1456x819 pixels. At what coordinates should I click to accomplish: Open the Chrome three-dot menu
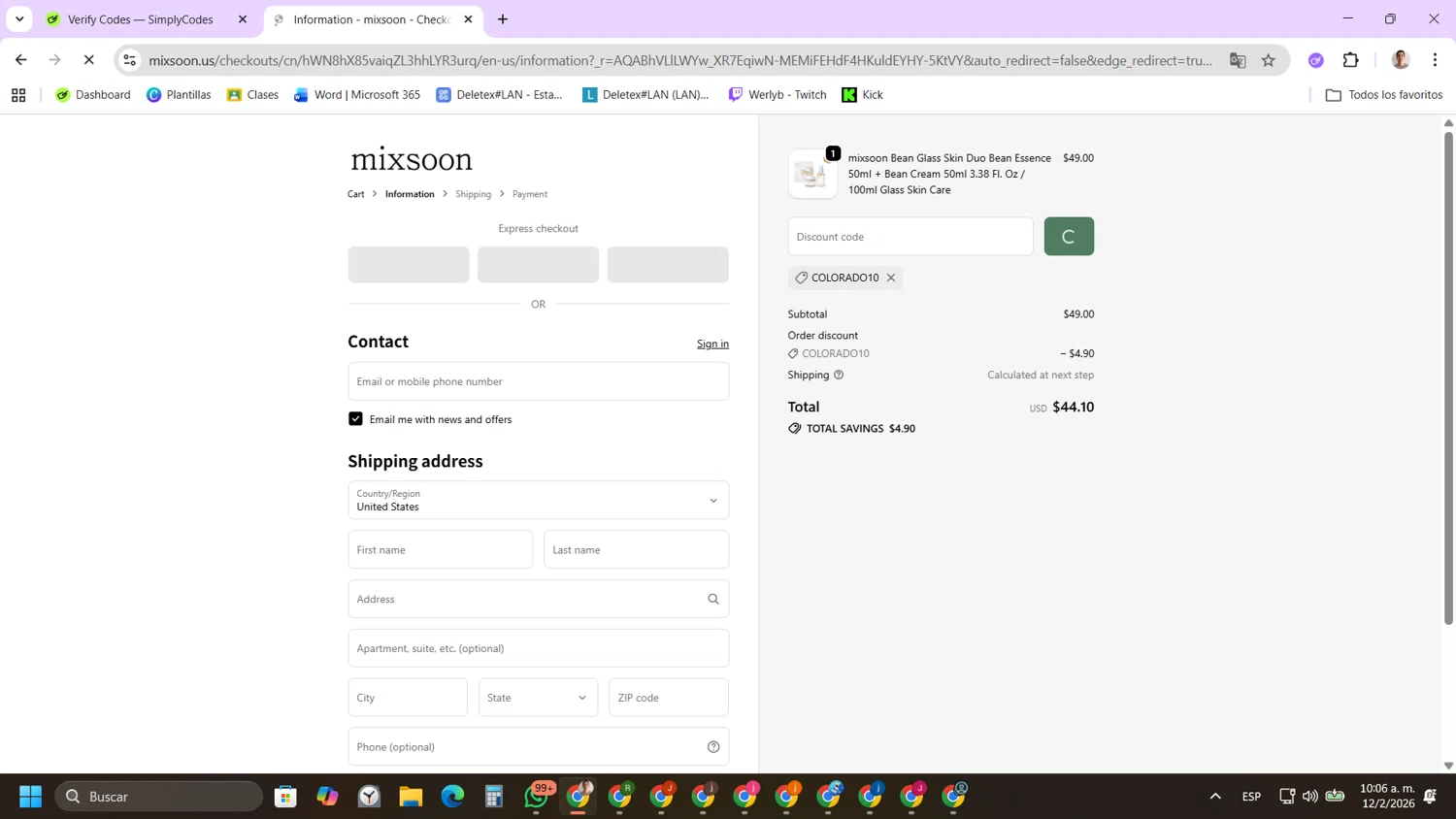(1435, 60)
